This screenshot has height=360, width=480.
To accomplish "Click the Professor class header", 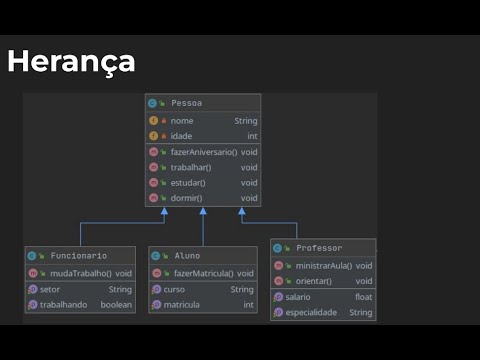I will pyautogui.click(x=323, y=248).
